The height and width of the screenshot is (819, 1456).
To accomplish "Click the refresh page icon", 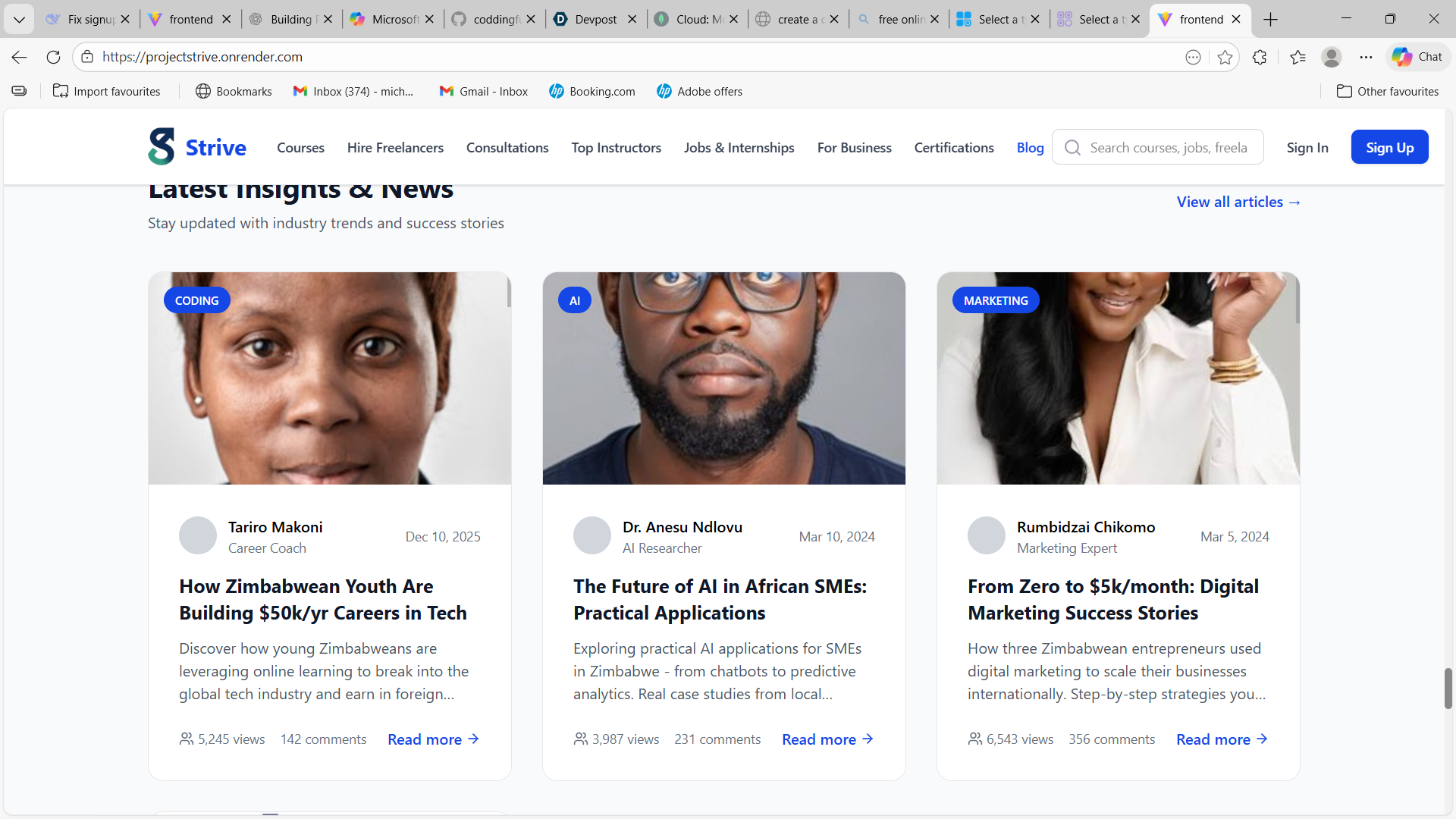I will coord(53,57).
